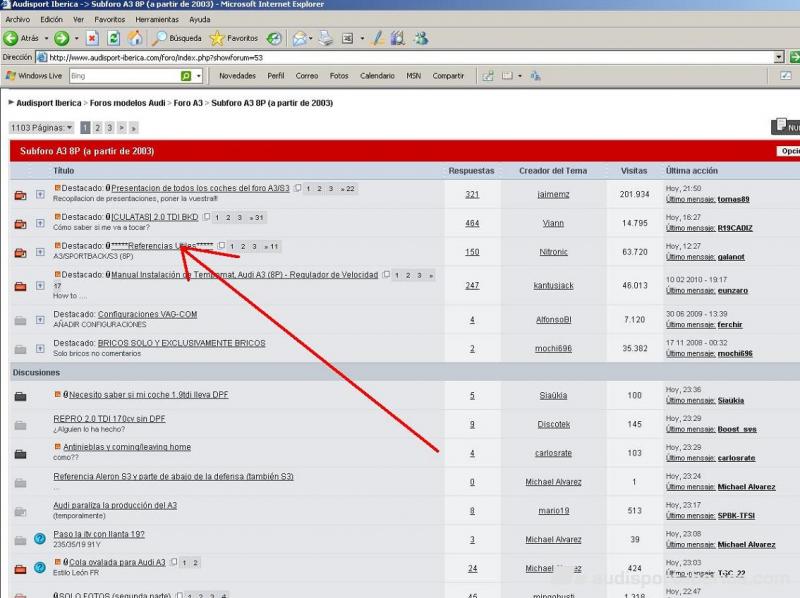Screen dimensions: 800x598
Task: Click the folder icon of the Presentacion thread
Action: click(x=20, y=195)
